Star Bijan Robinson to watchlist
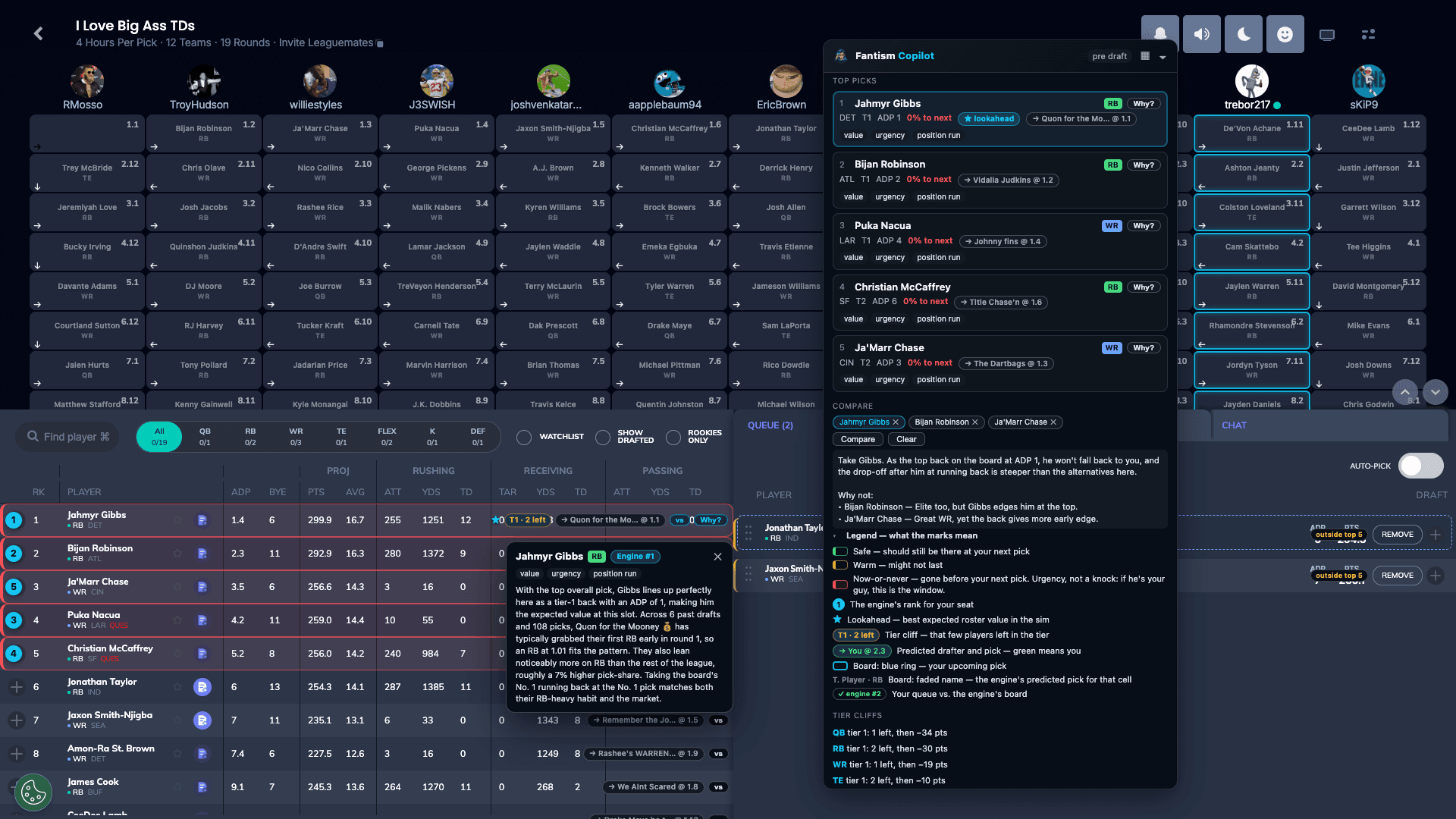The image size is (1456, 819). pyautogui.click(x=177, y=554)
